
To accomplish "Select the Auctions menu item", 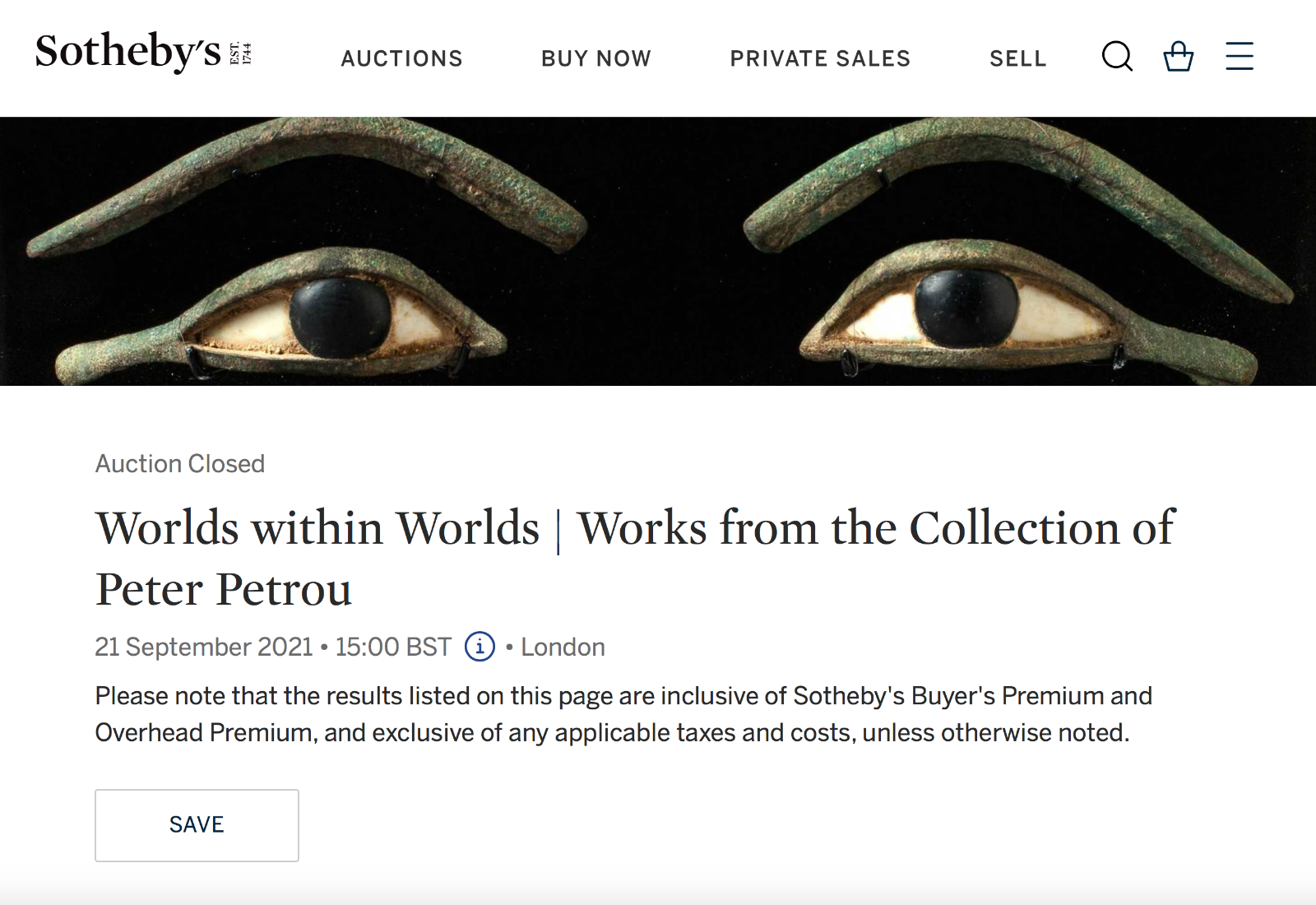I will [x=401, y=58].
